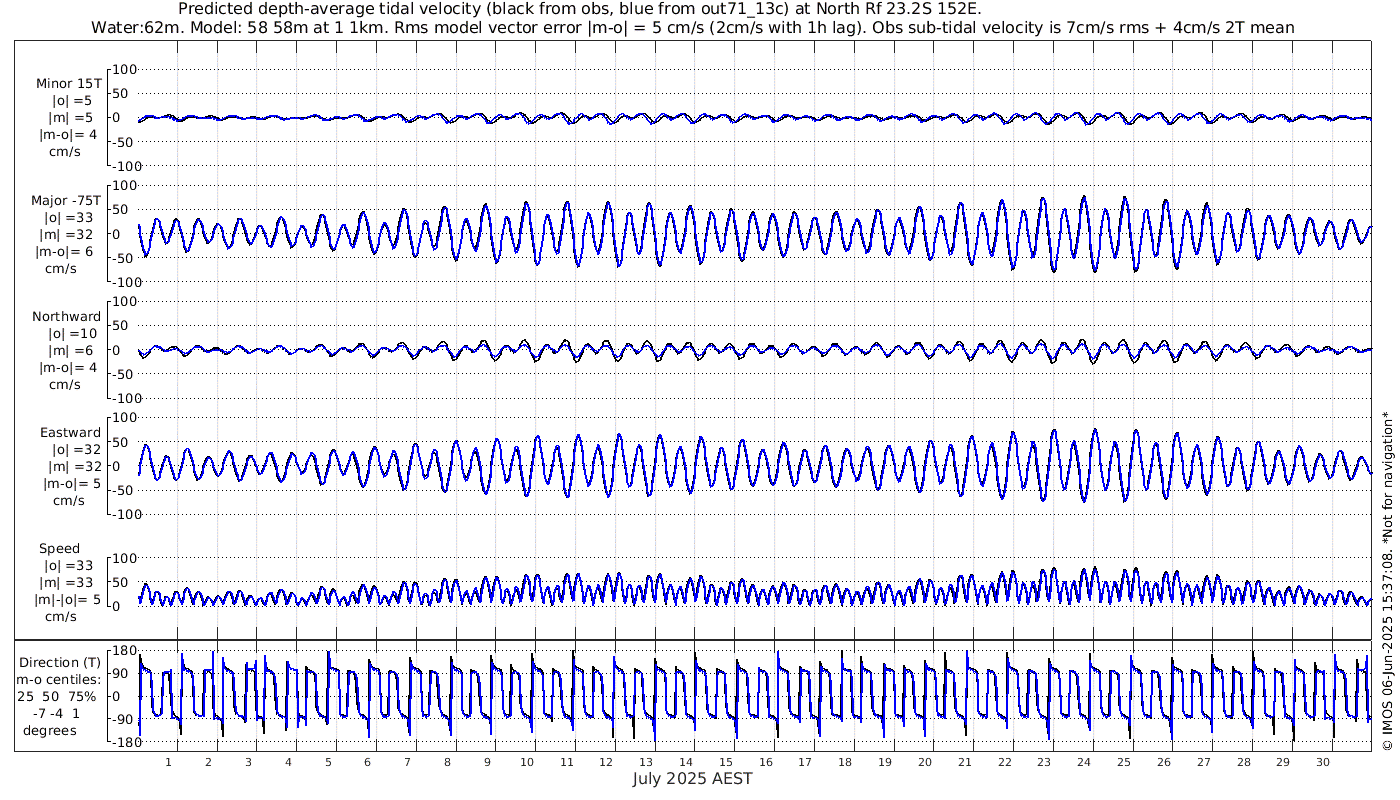Click the '|m-o|= 5' value under Eastward
Screen dimensions: 1400x800
click(x=72, y=484)
